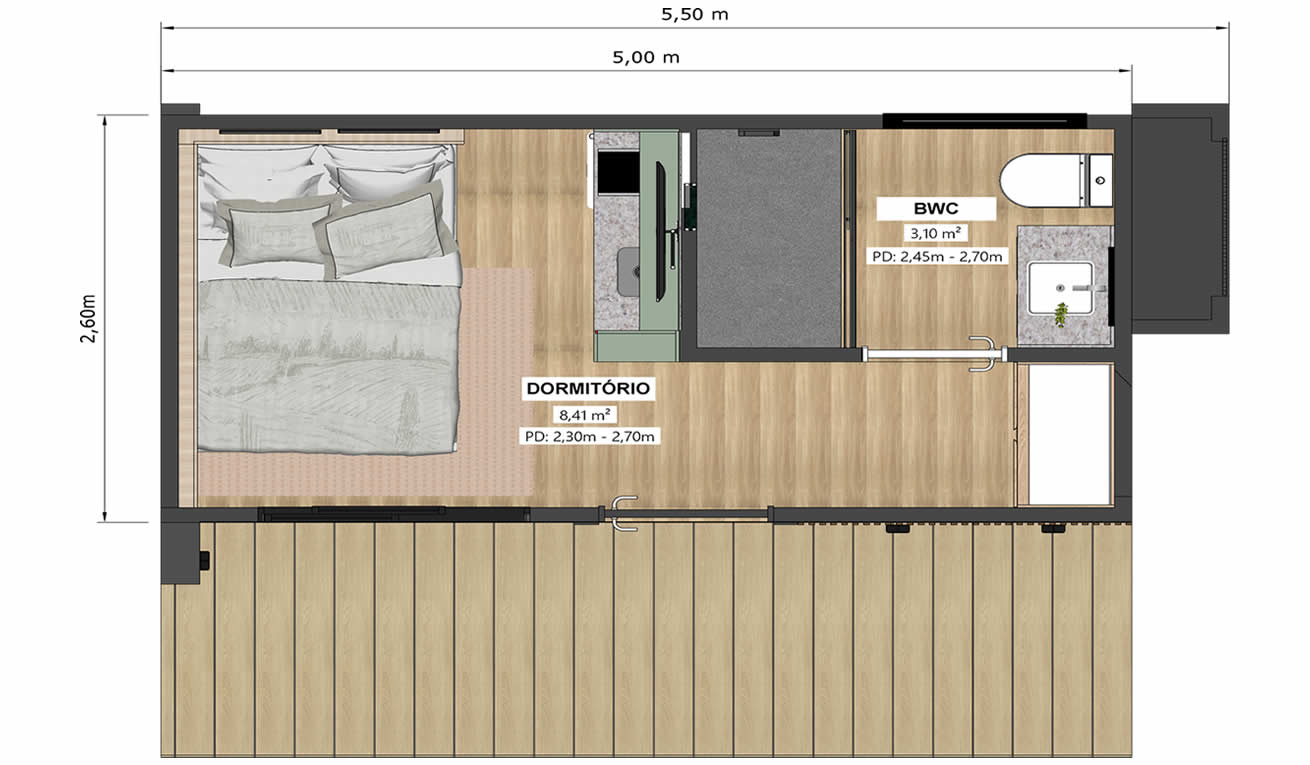Click the 5,00 m dimension text
Image resolution: width=1310 pixels, height=765 pixels.
pyautogui.click(x=645, y=57)
